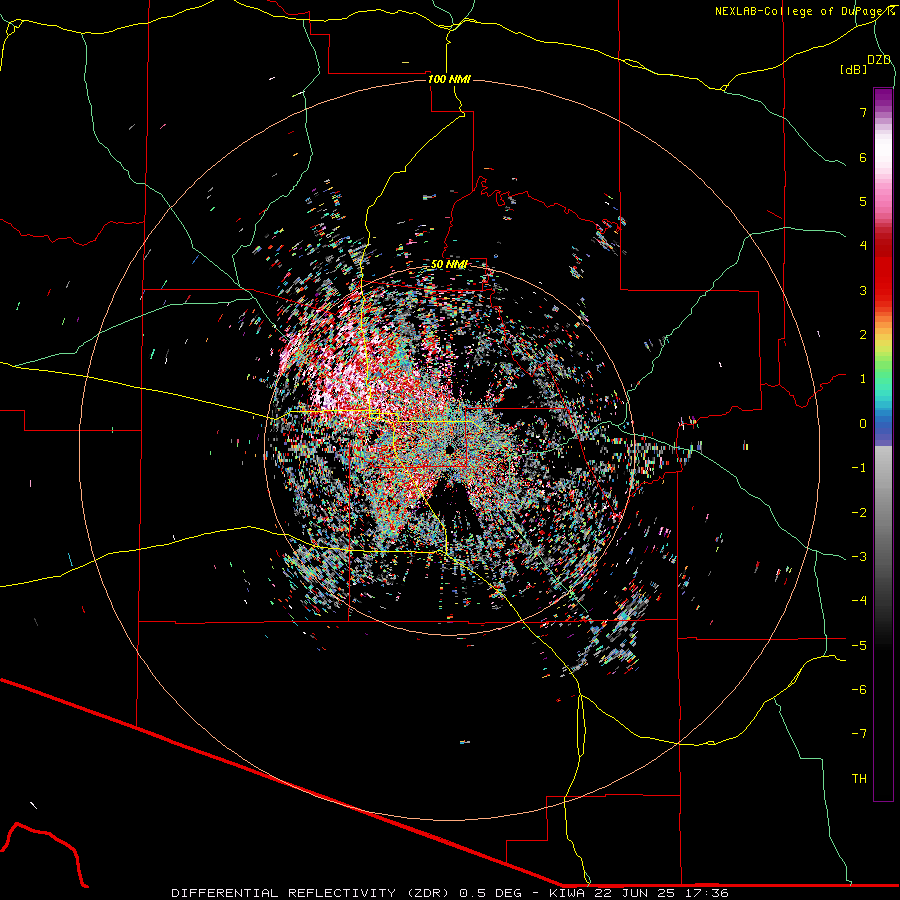The image size is (900, 900).
Task: Click the radar site center dot
Action: [x=449, y=449]
